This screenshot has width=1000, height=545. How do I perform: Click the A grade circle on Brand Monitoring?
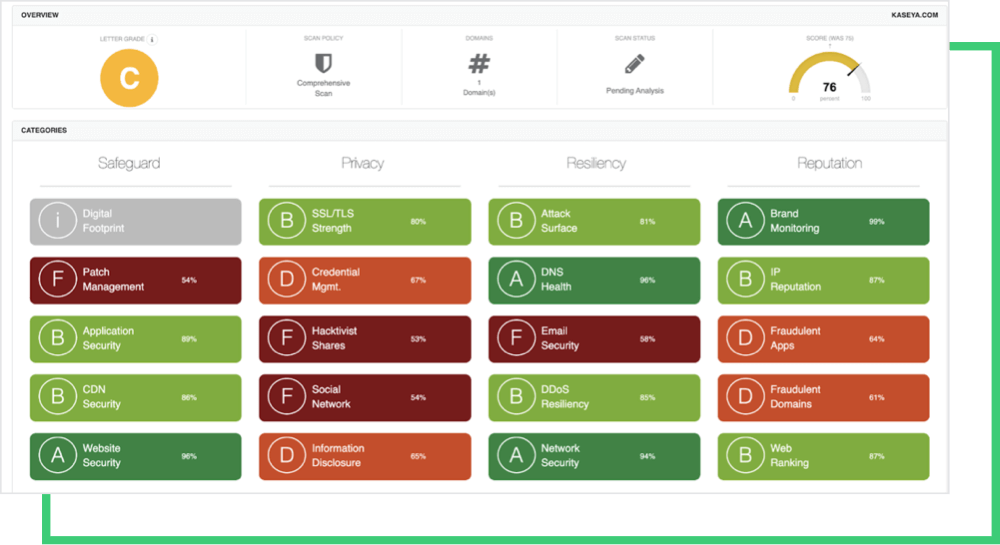click(745, 221)
